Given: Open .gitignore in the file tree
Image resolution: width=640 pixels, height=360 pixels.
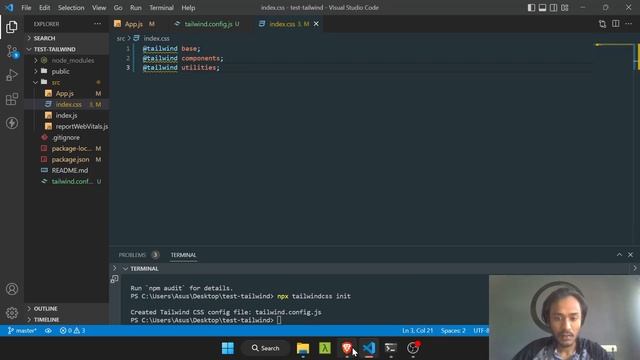Looking at the screenshot, I should pos(67,138).
